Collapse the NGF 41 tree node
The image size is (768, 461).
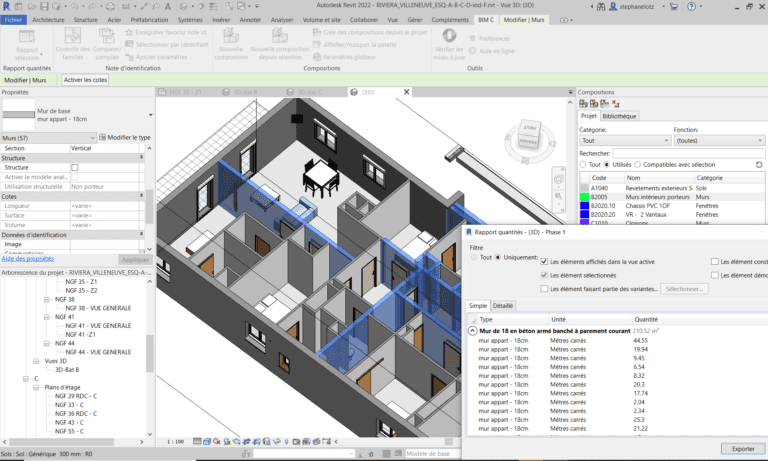pyautogui.click(x=47, y=317)
